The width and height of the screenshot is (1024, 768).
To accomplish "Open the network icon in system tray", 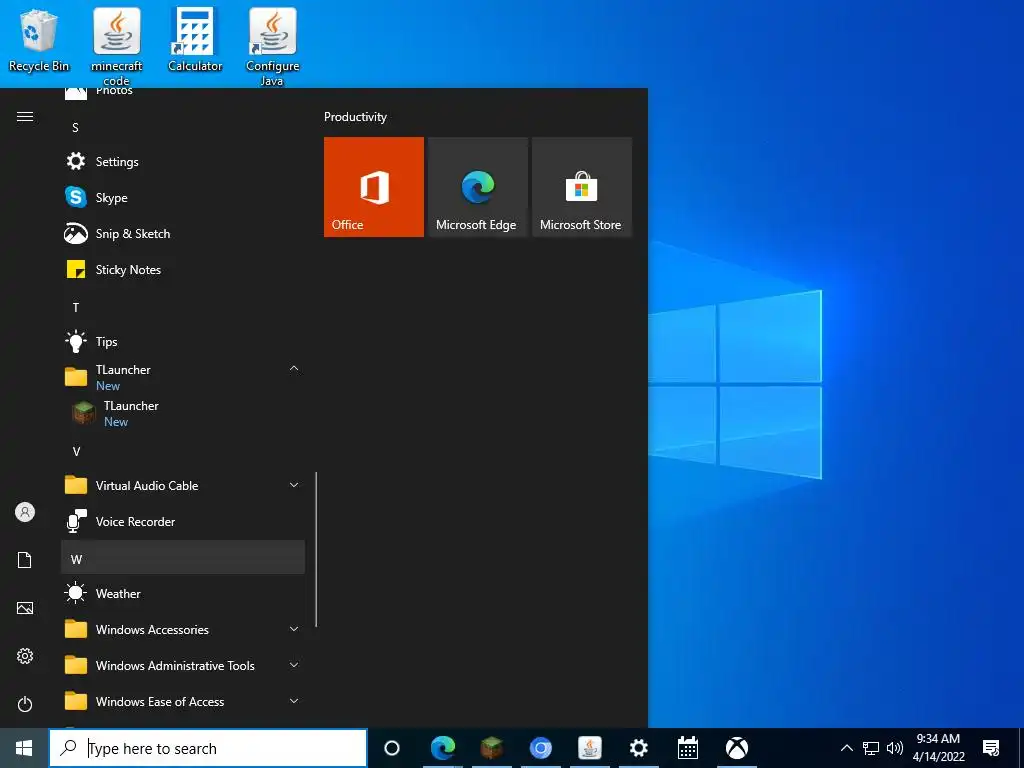I will click(871, 748).
